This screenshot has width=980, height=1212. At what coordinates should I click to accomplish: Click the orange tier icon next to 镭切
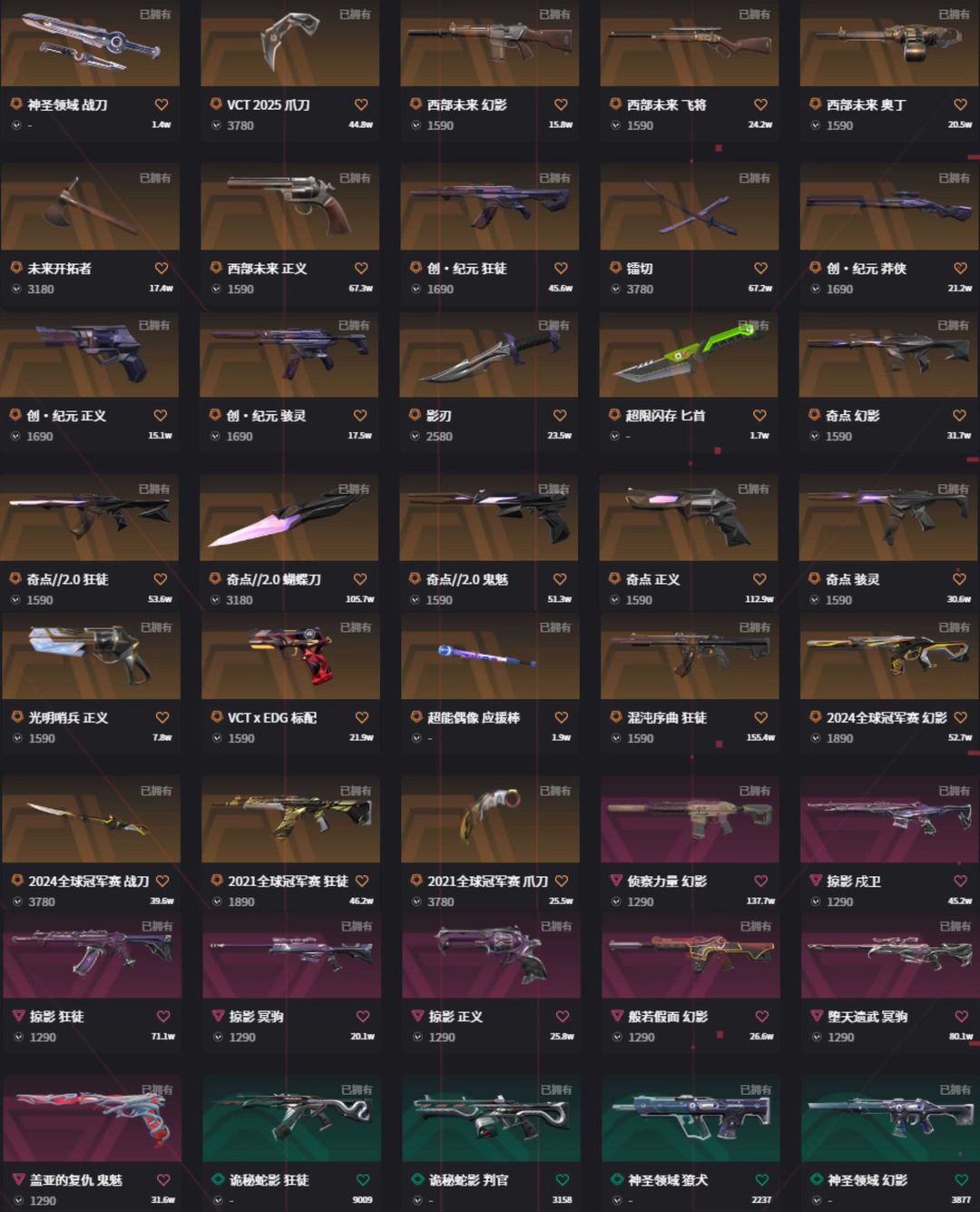pos(615,268)
